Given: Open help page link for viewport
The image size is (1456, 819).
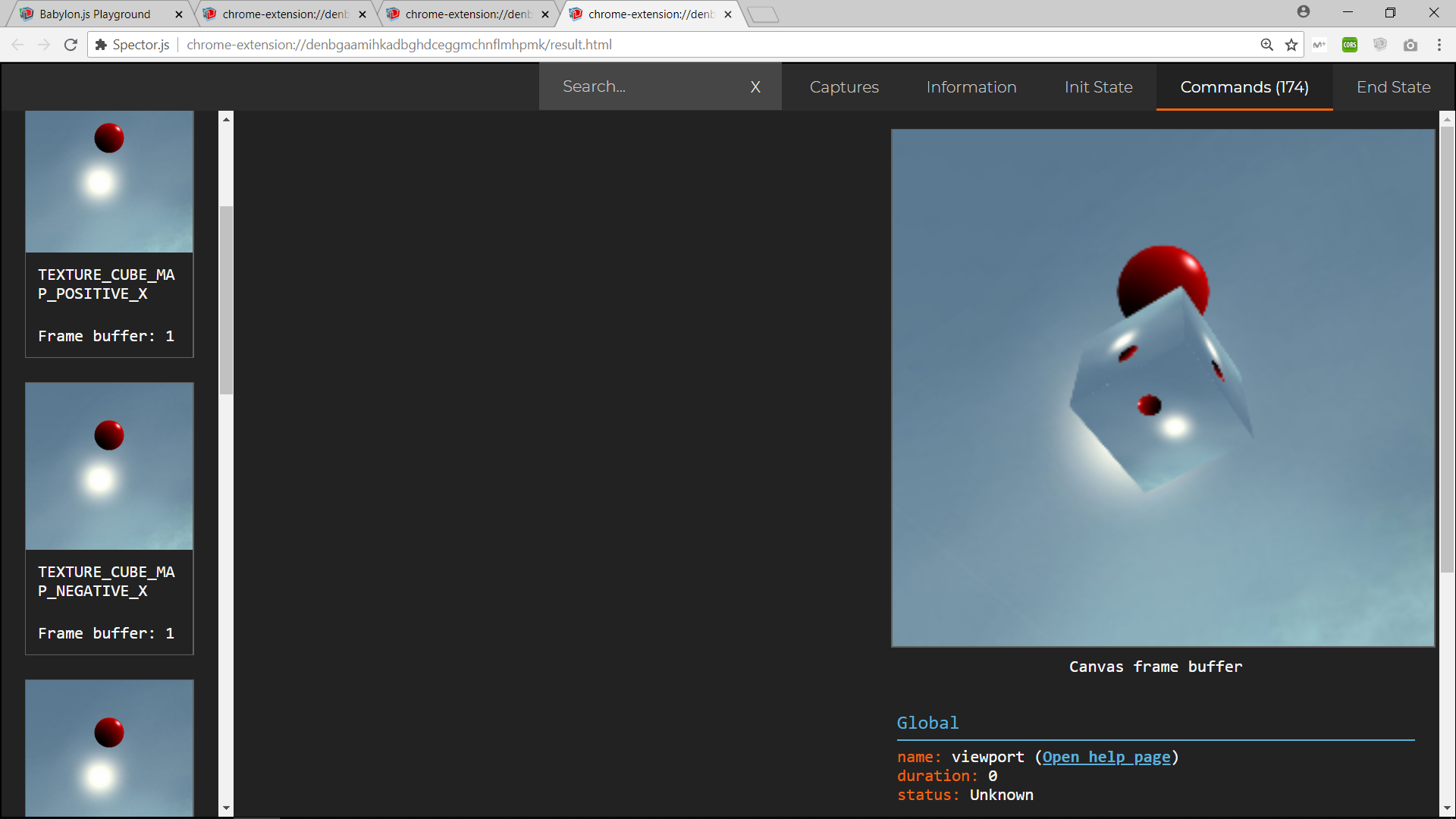Looking at the screenshot, I should pos(1106,757).
